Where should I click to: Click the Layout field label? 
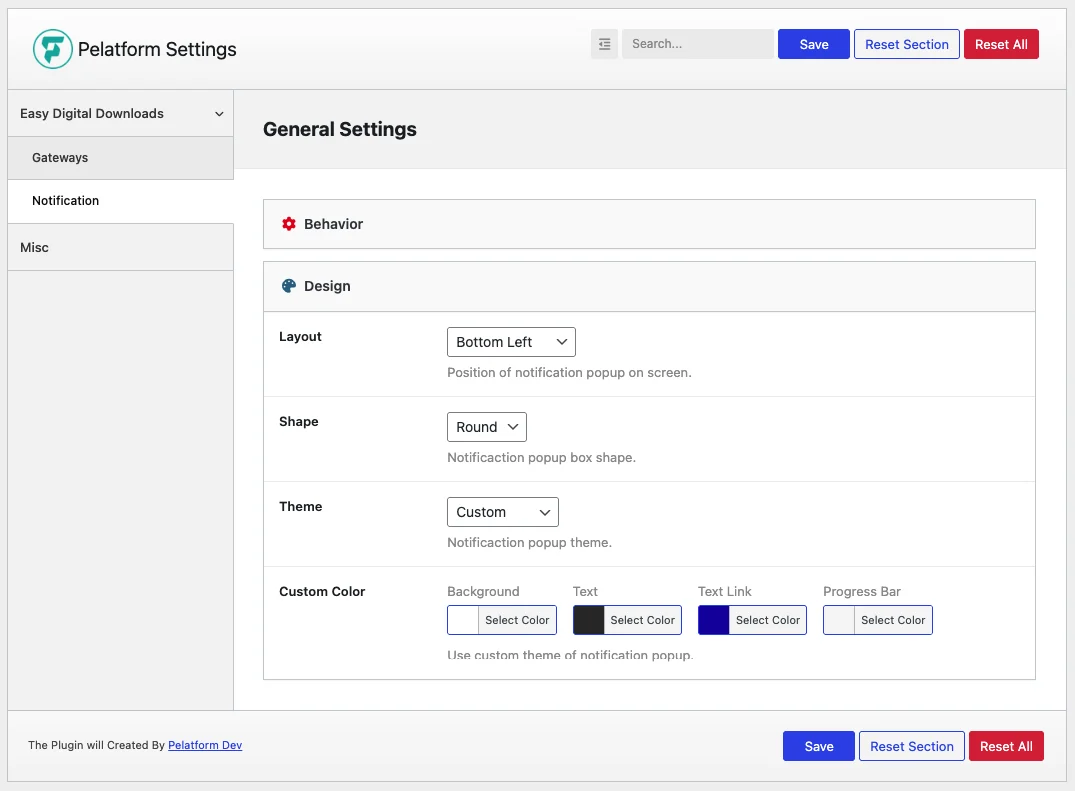pos(300,337)
